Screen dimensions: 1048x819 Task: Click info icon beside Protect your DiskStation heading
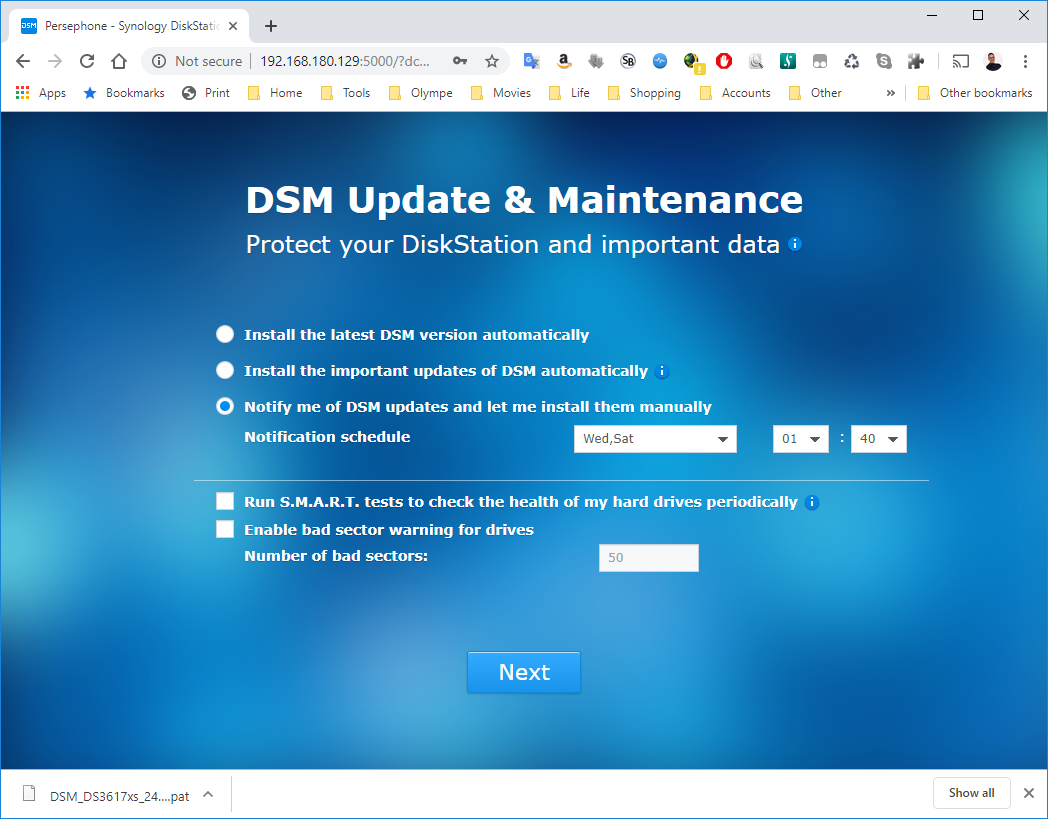click(x=795, y=244)
